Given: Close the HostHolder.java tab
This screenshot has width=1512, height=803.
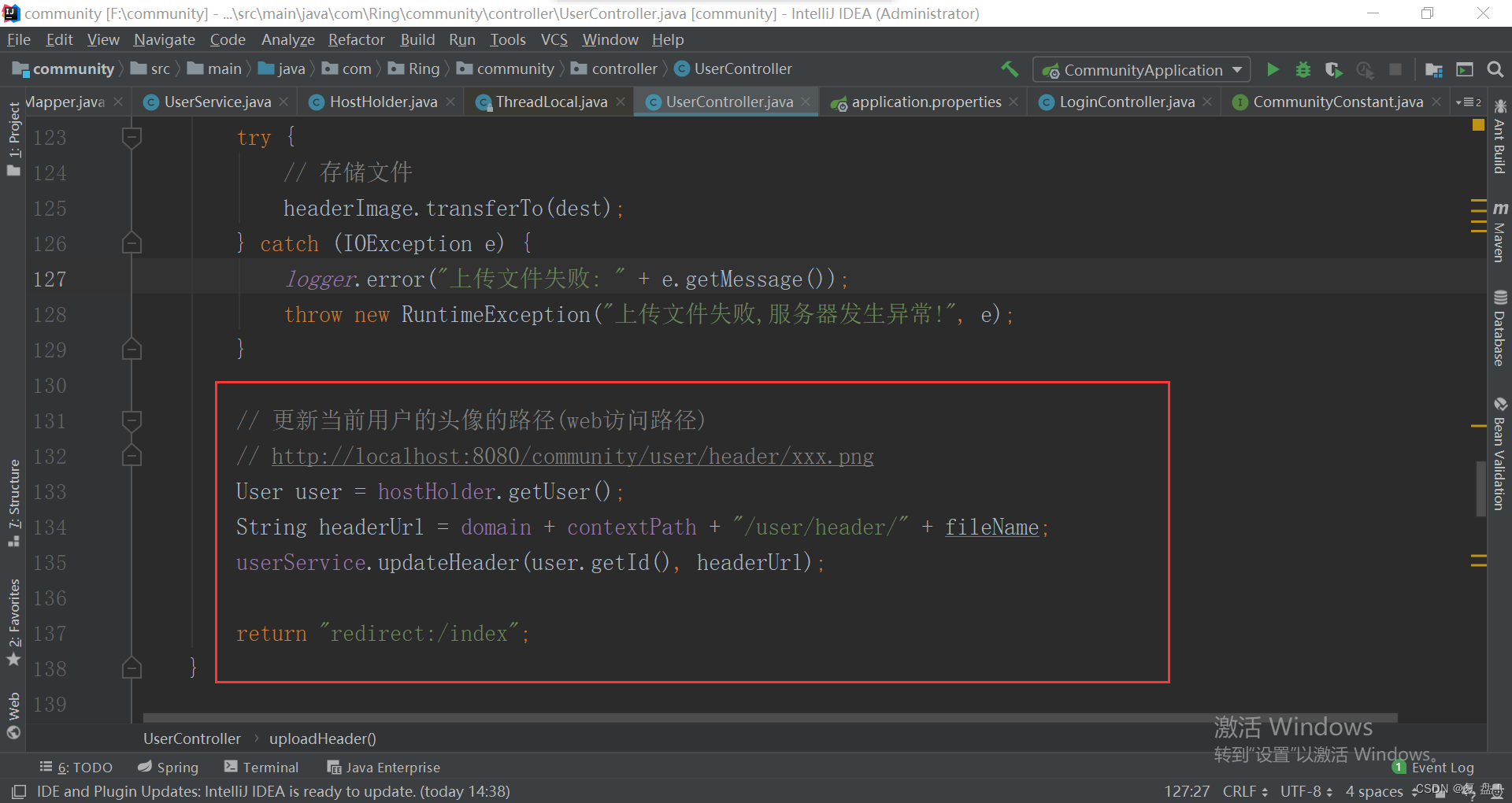Looking at the screenshot, I should pos(450,102).
